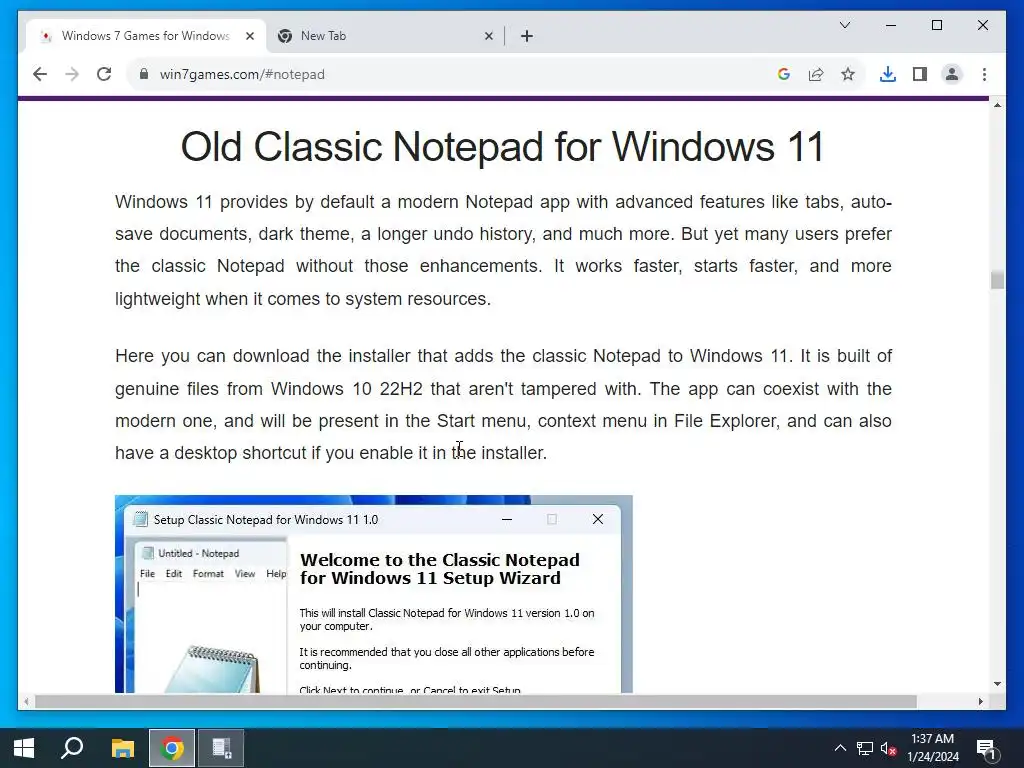Open the notification center icon
The height and width of the screenshot is (768, 1024).
(x=986, y=748)
